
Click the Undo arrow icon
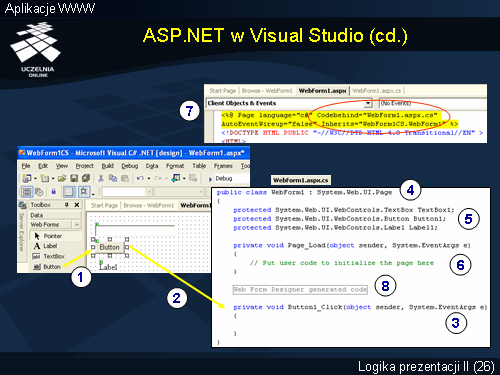pyautogui.click(x=140, y=178)
